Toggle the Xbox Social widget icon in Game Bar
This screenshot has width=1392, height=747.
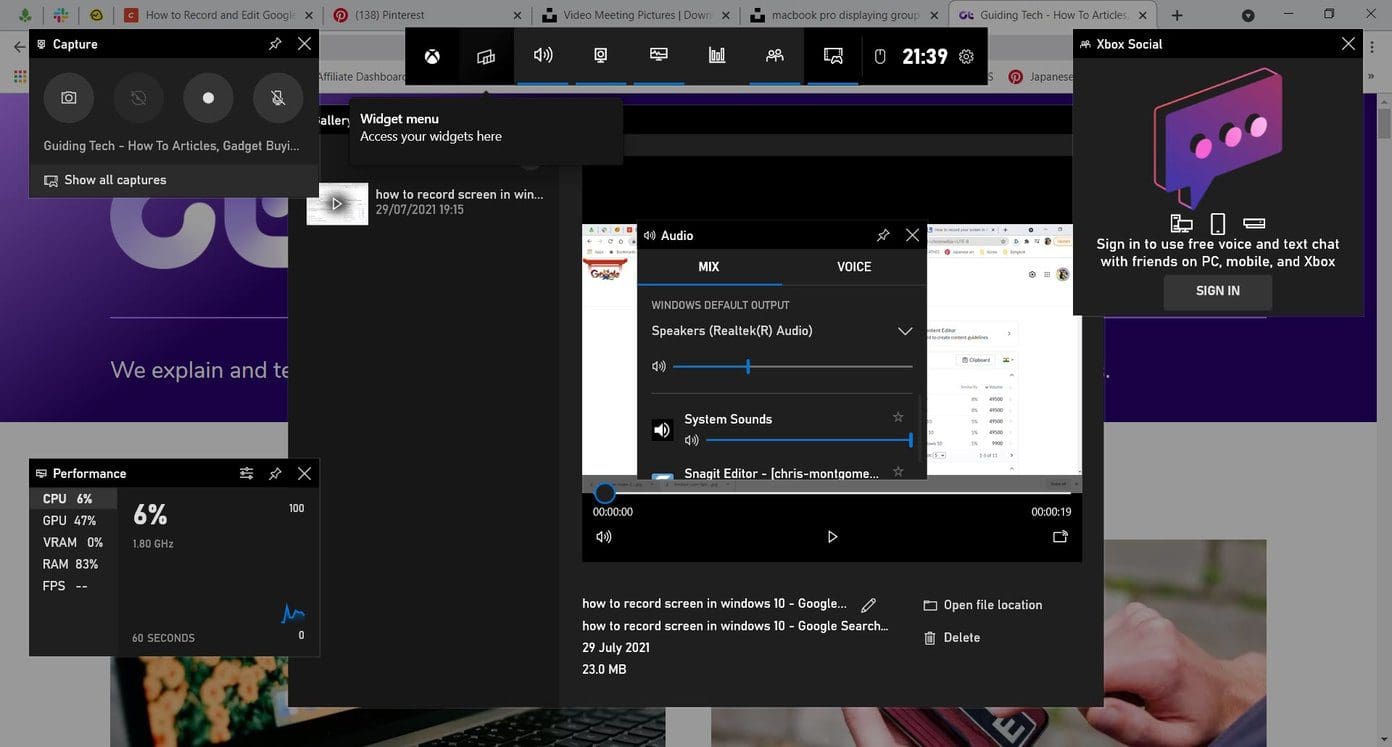point(775,56)
